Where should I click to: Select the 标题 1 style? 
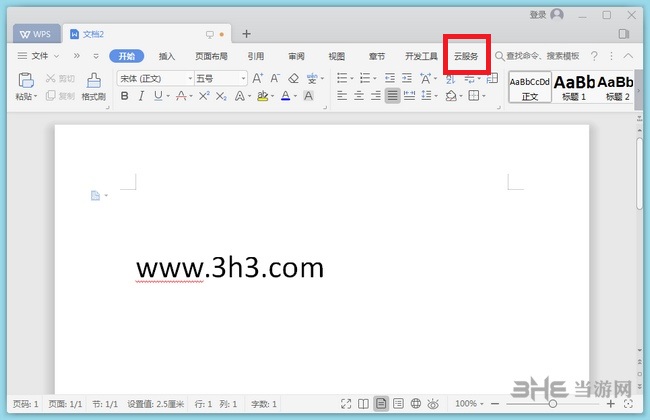tap(574, 87)
